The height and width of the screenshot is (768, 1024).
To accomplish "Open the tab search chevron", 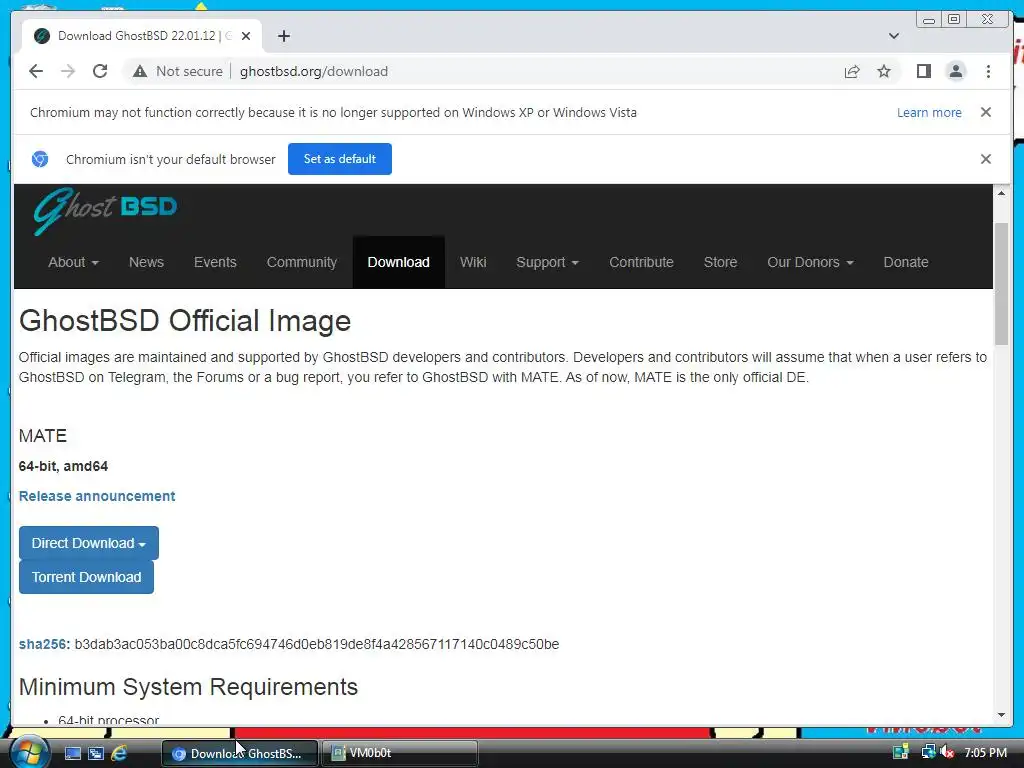I will coord(893,36).
